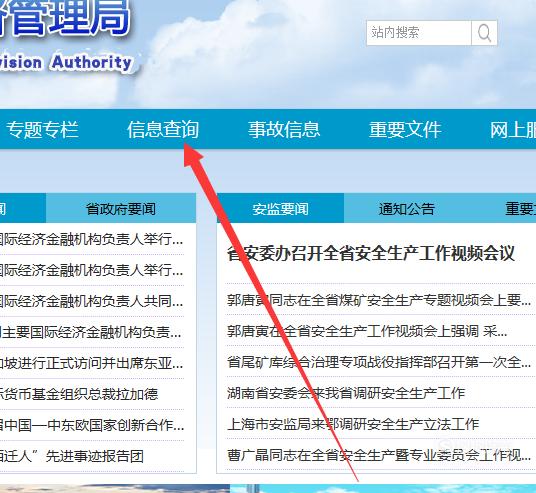Viewport: 536px width, 493px height.
Task: Open left news item 中国—中东欧国家创新合作...
Action: [92, 425]
